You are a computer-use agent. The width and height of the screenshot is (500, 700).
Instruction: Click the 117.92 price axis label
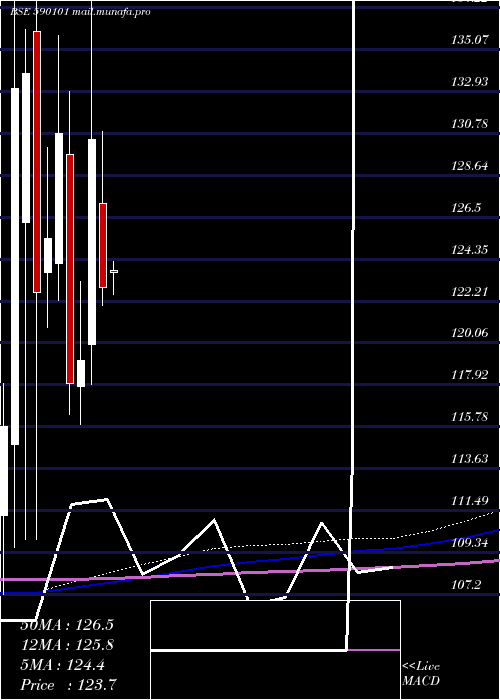[x=470, y=375]
